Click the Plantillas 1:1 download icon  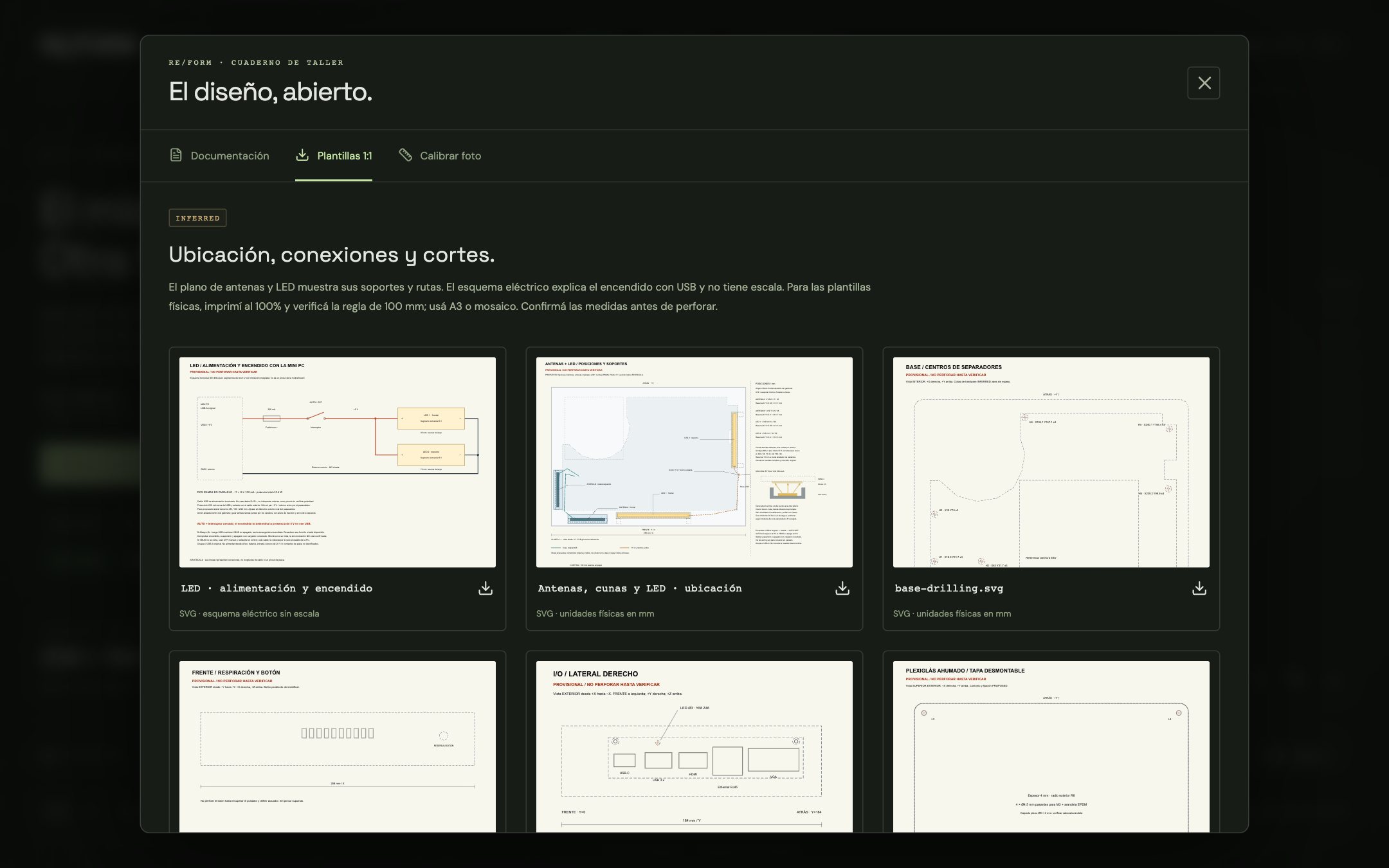302,155
